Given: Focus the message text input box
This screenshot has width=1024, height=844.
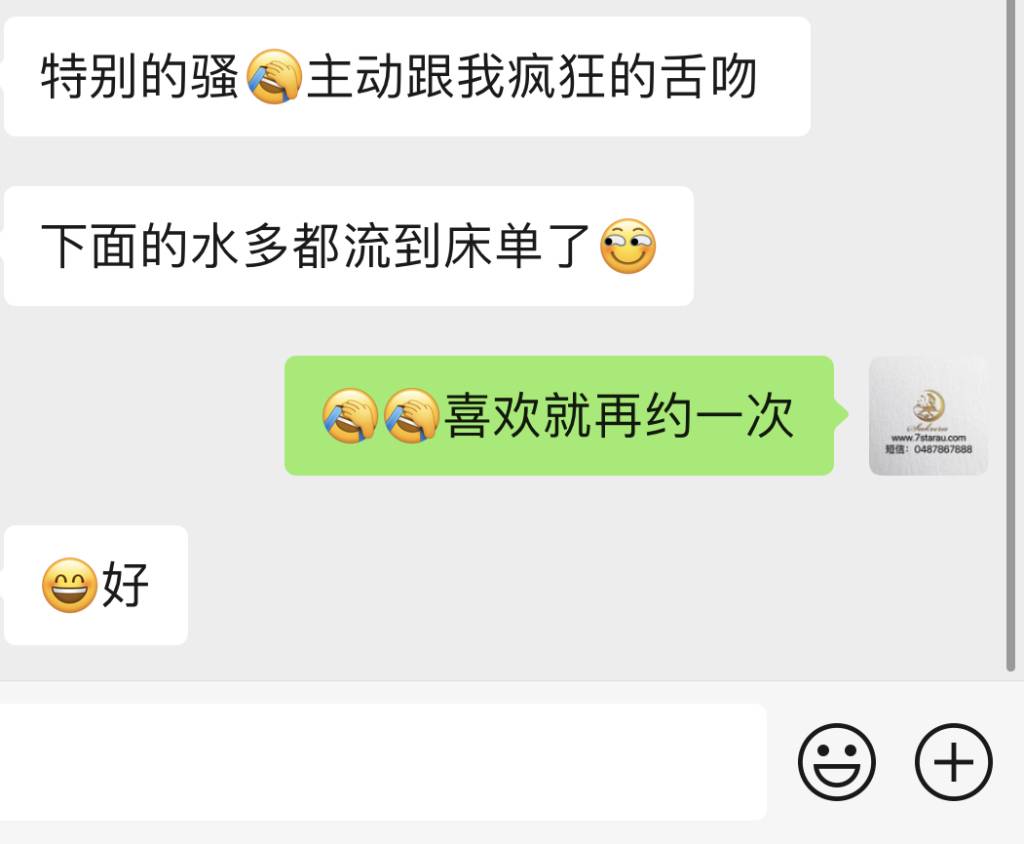Looking at the screenshot, I should coord(383,762).
